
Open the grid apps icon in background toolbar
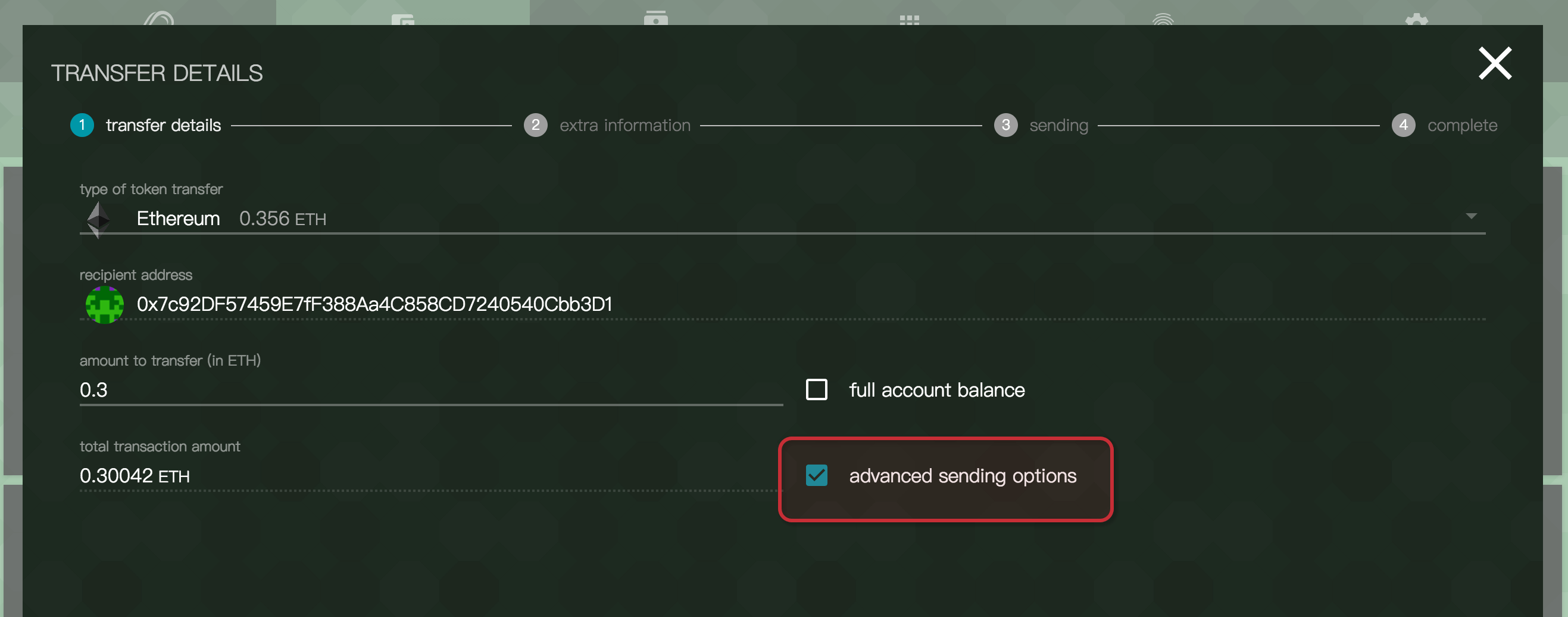[910, 20]
